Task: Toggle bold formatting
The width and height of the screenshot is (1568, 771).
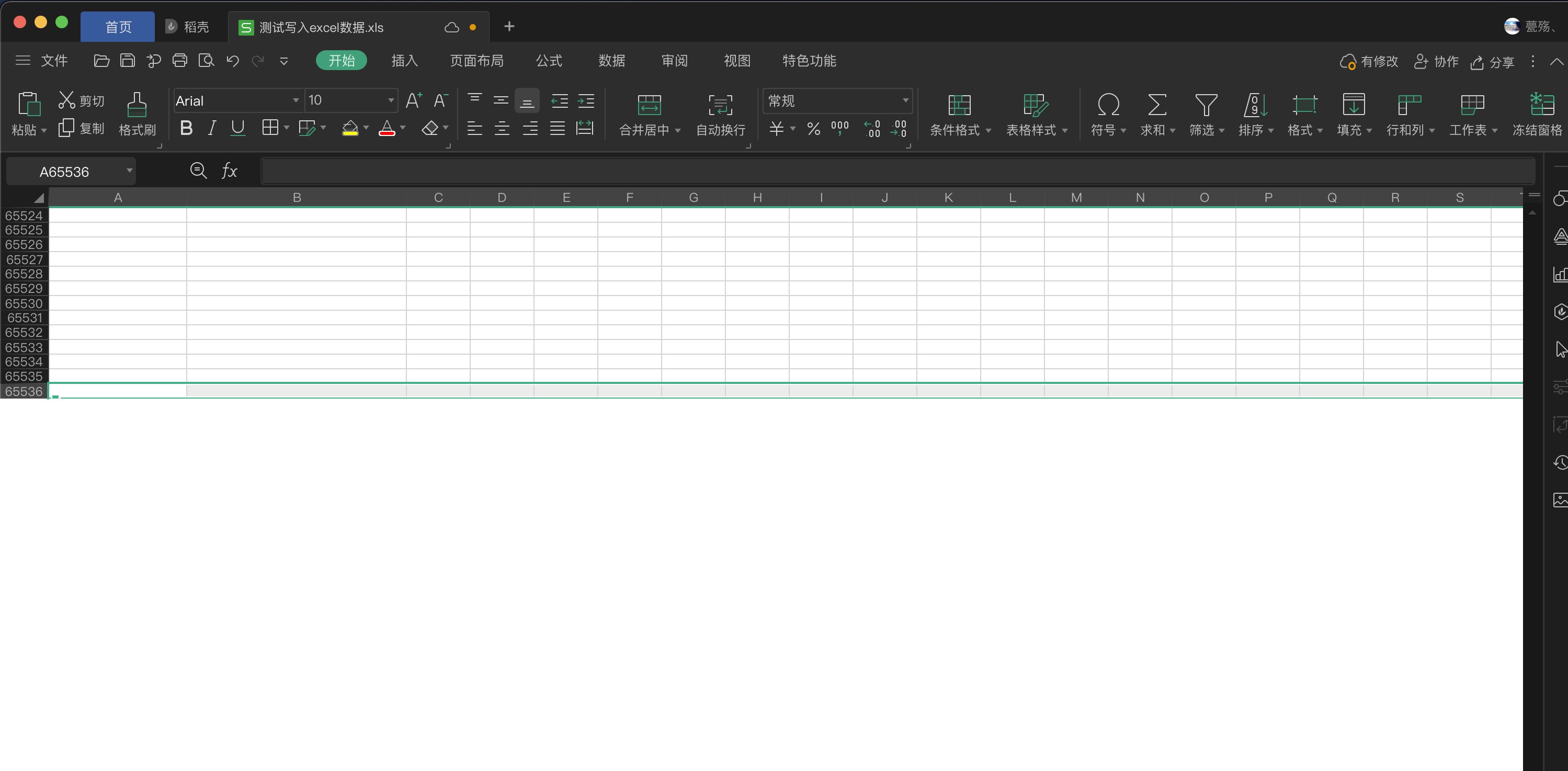Action: [186, 128]
